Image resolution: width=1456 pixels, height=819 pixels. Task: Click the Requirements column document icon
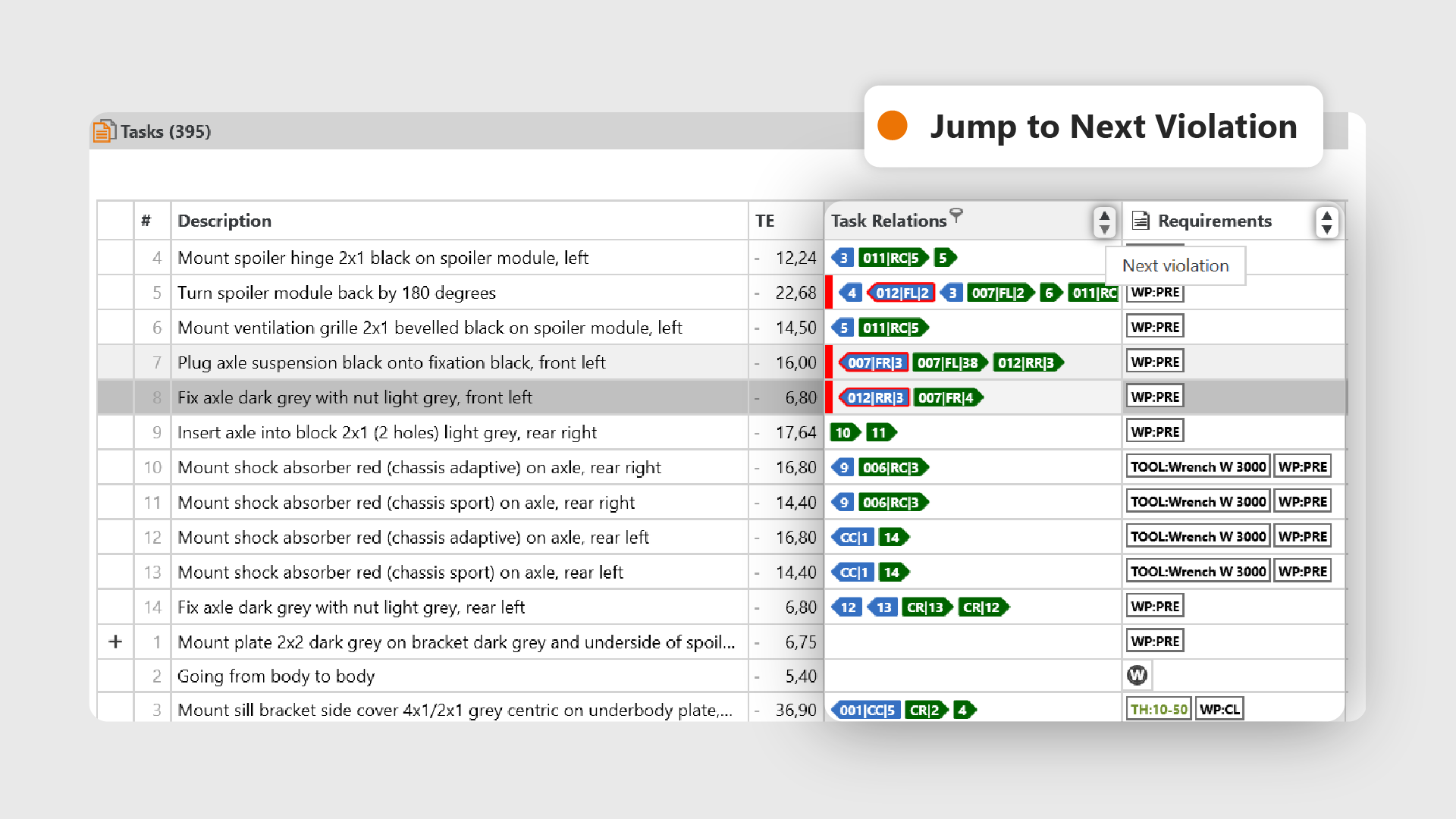tap(1140, 221)
